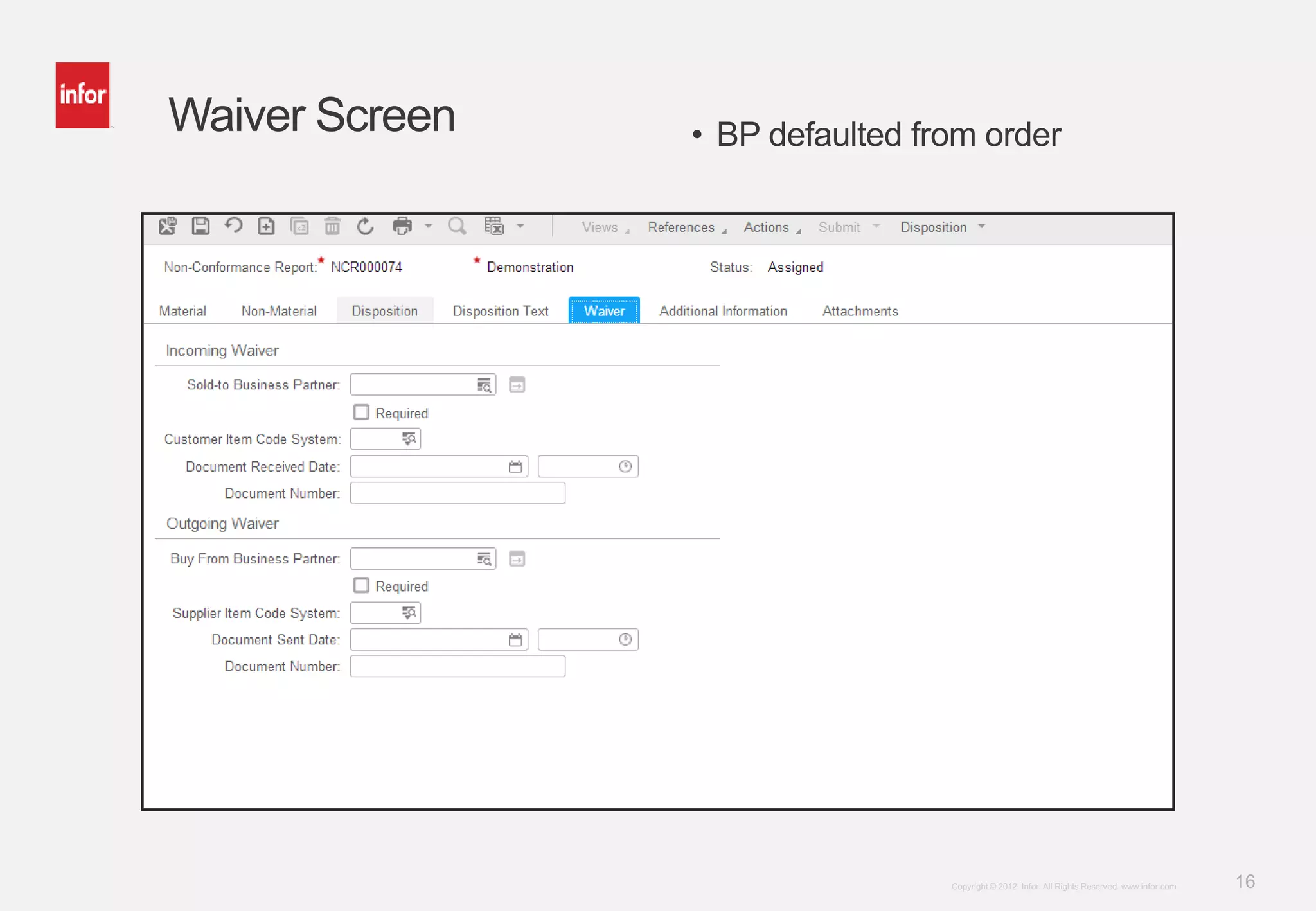Click details button beside Buy From Business Partner
This screenshot has width=1316, height=911.
(x=517, y=559)
